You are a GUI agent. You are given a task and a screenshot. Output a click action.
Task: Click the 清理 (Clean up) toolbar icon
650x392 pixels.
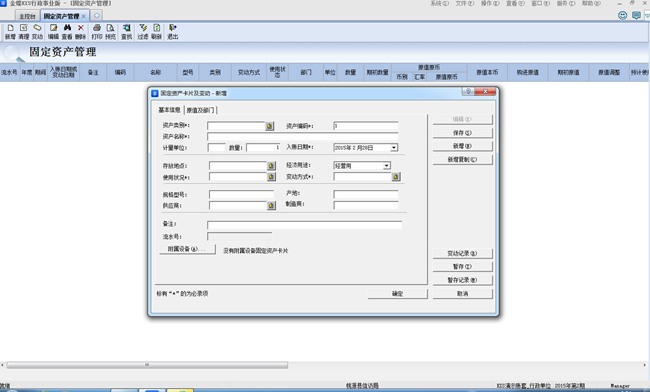tap(24, 31)
